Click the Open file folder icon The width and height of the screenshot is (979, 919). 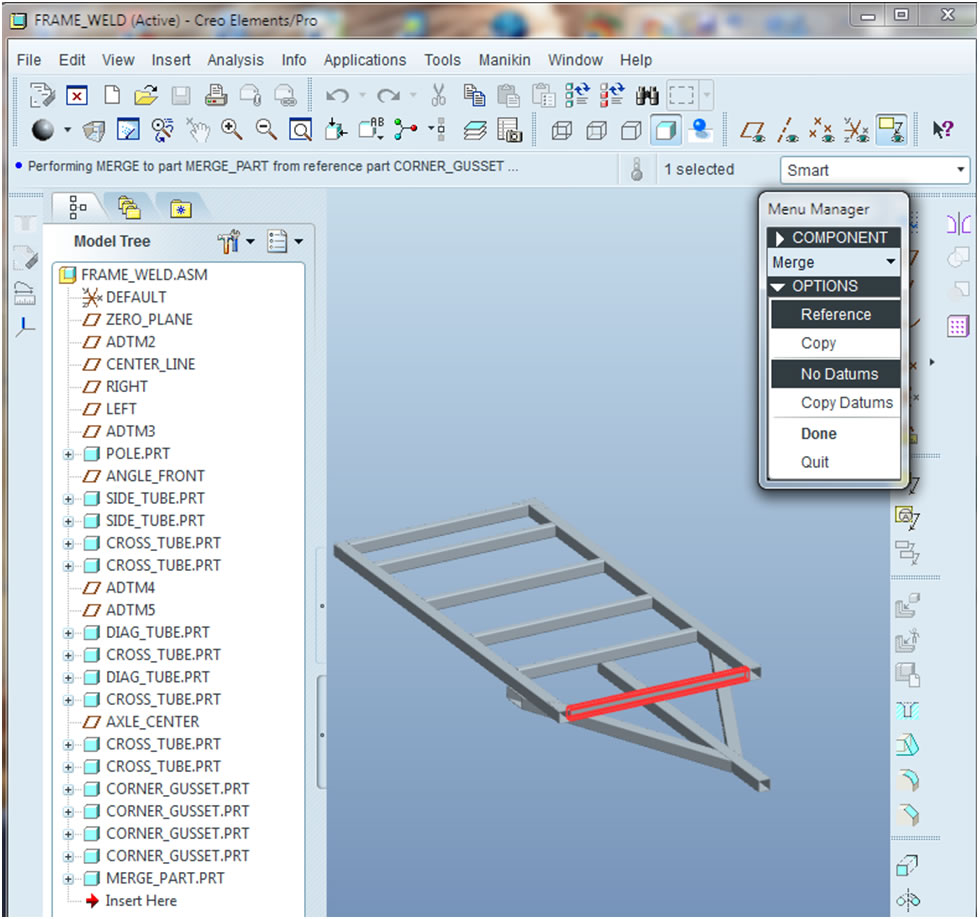click(146, 96)
